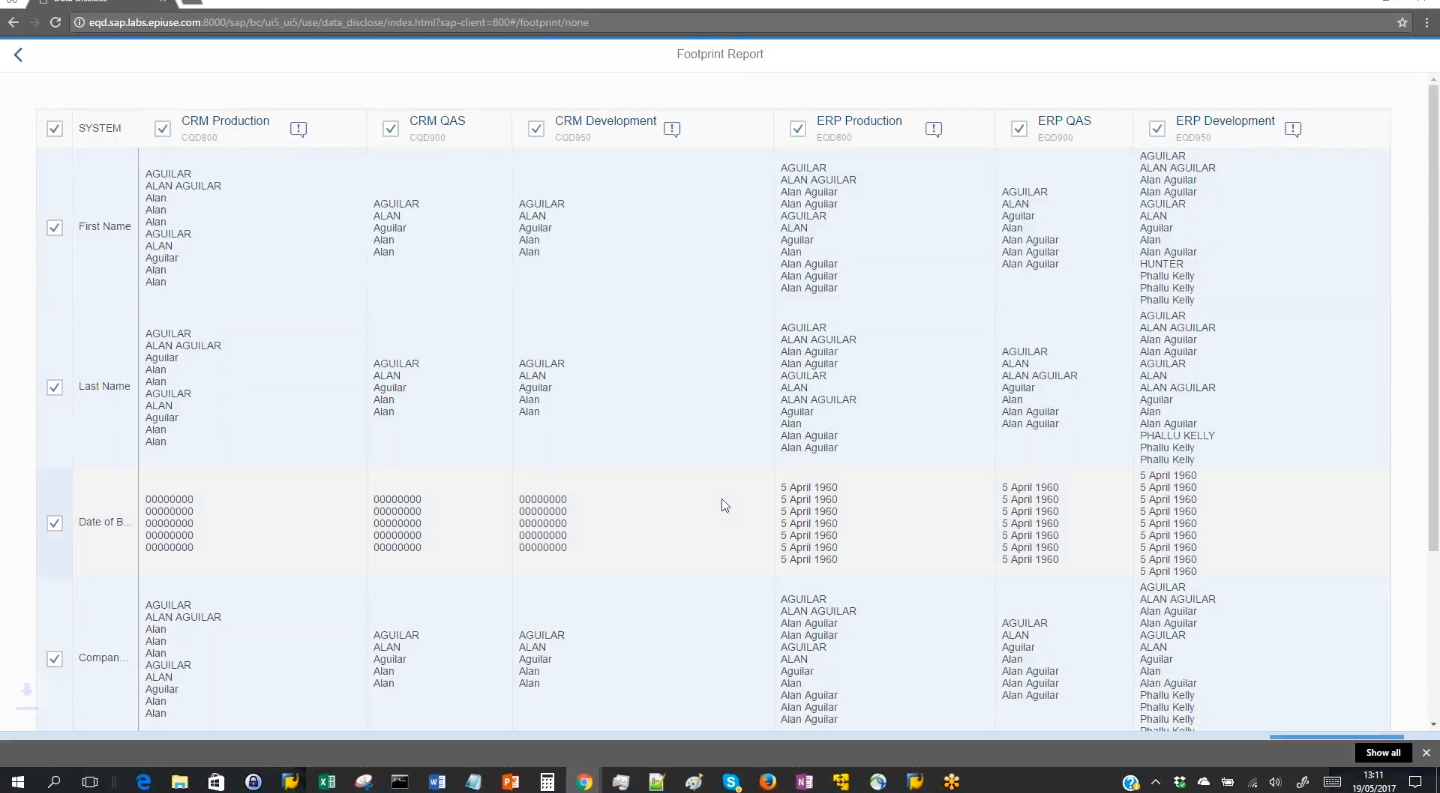This screenshot has width=1440, height=793.
Task: Bookmark this page with the star icon
Action: point(1402,22)
